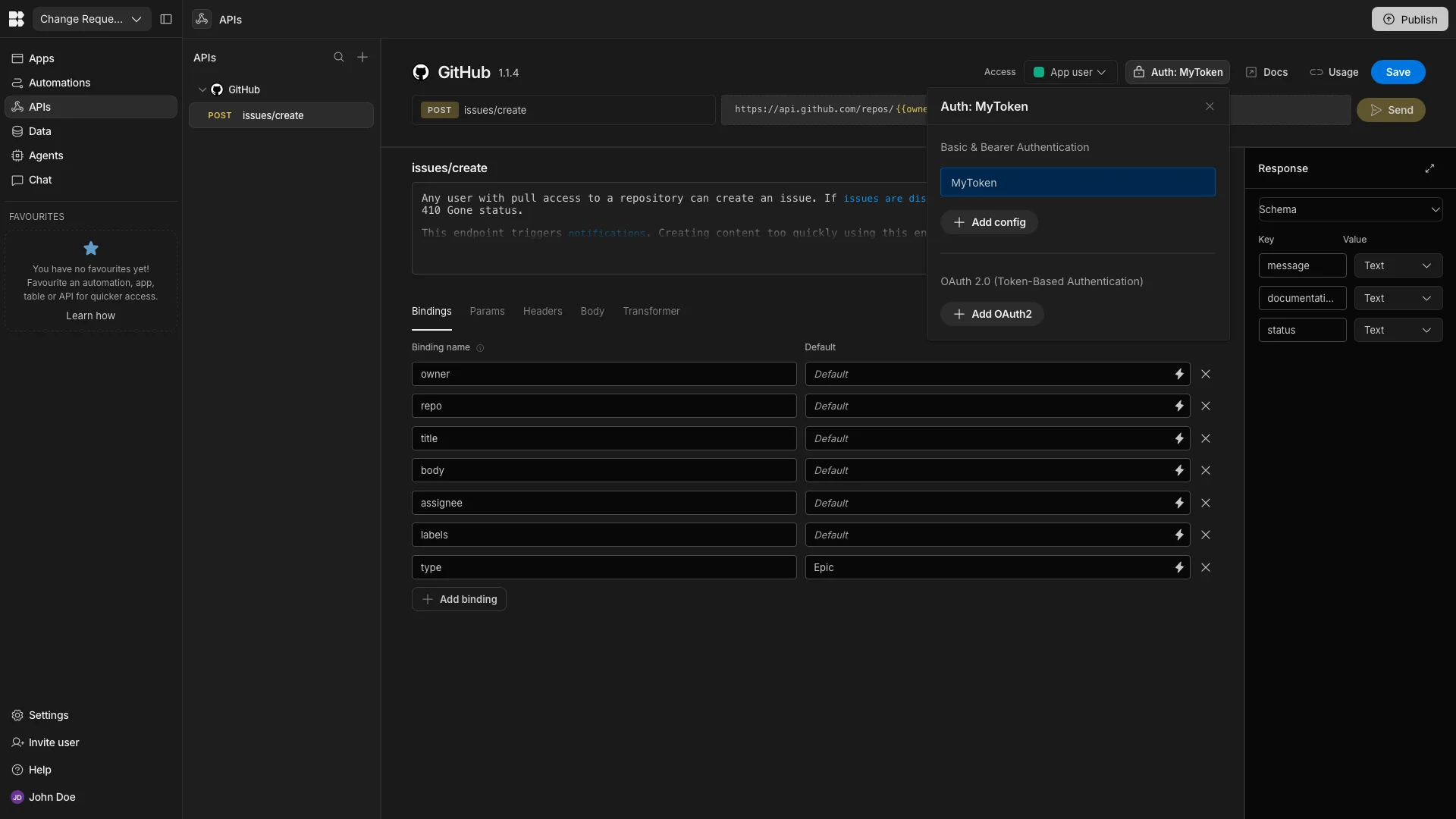Collapse the GitHub tree item
Viewport: 1456px width, 819px height.
coord(202,89)
